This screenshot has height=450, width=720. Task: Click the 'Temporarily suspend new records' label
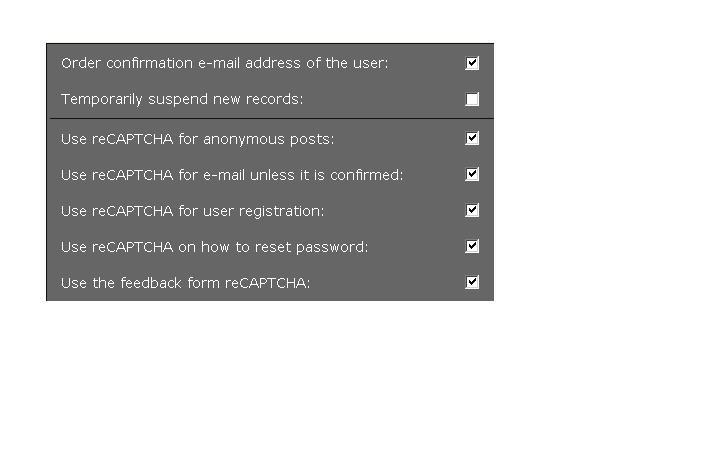181,99
